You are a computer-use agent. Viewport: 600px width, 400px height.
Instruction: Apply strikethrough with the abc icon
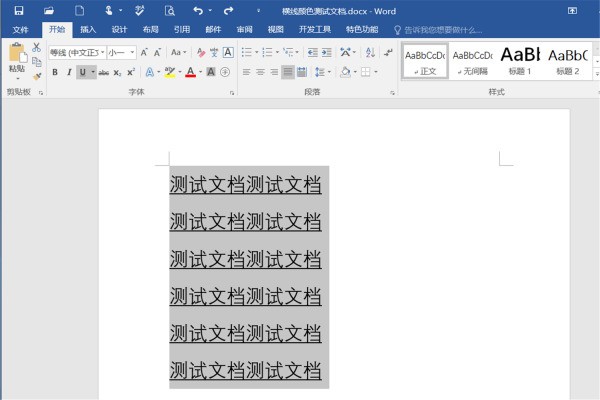pos(103,72)
